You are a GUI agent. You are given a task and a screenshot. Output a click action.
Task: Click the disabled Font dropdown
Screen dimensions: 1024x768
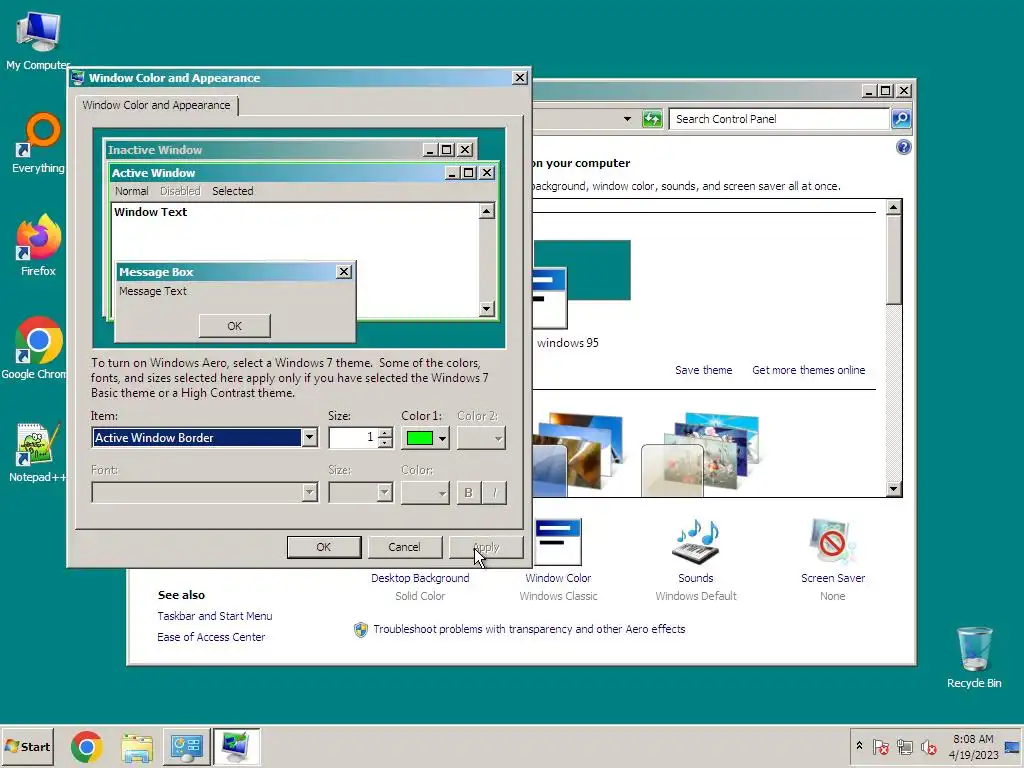pos(204,492)
